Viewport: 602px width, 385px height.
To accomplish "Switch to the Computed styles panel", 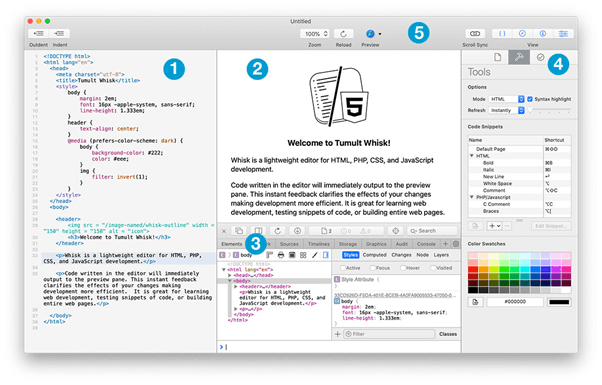I will pos(374,255).
